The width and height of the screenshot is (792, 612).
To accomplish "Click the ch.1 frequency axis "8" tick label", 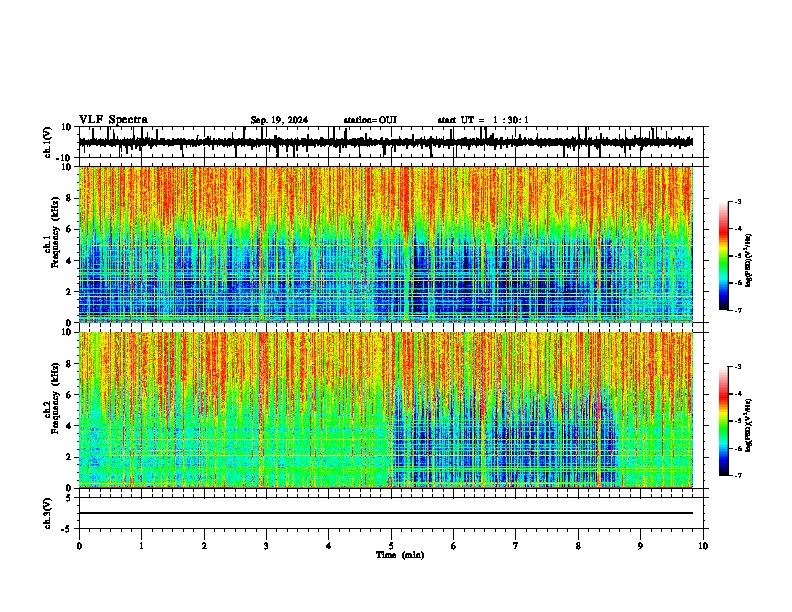I will point(69,198).
